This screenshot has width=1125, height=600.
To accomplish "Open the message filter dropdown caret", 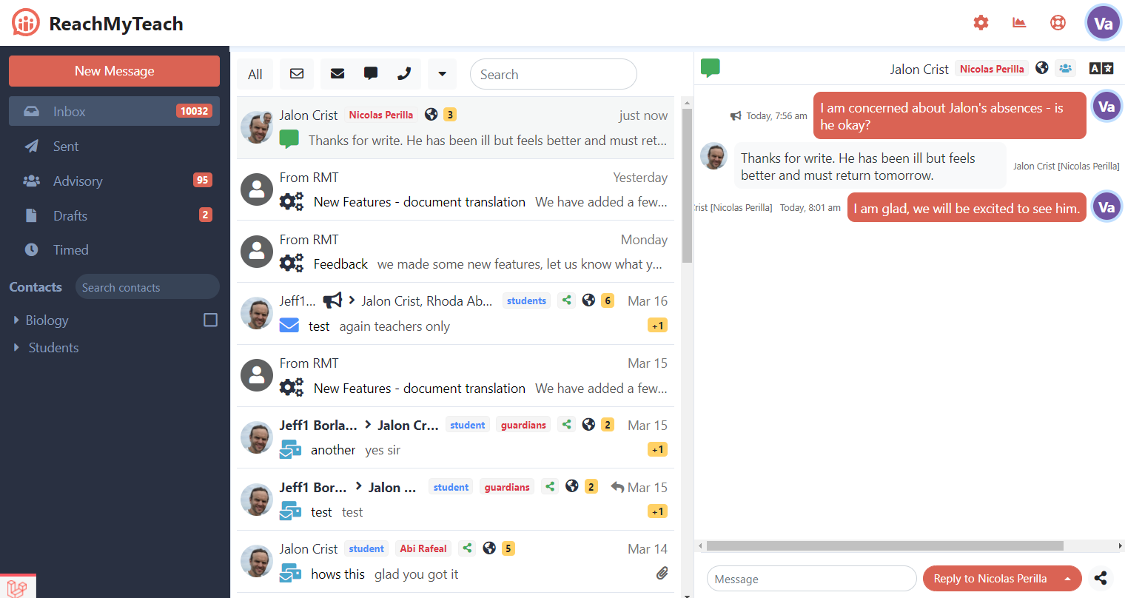I will coord(442,74).
